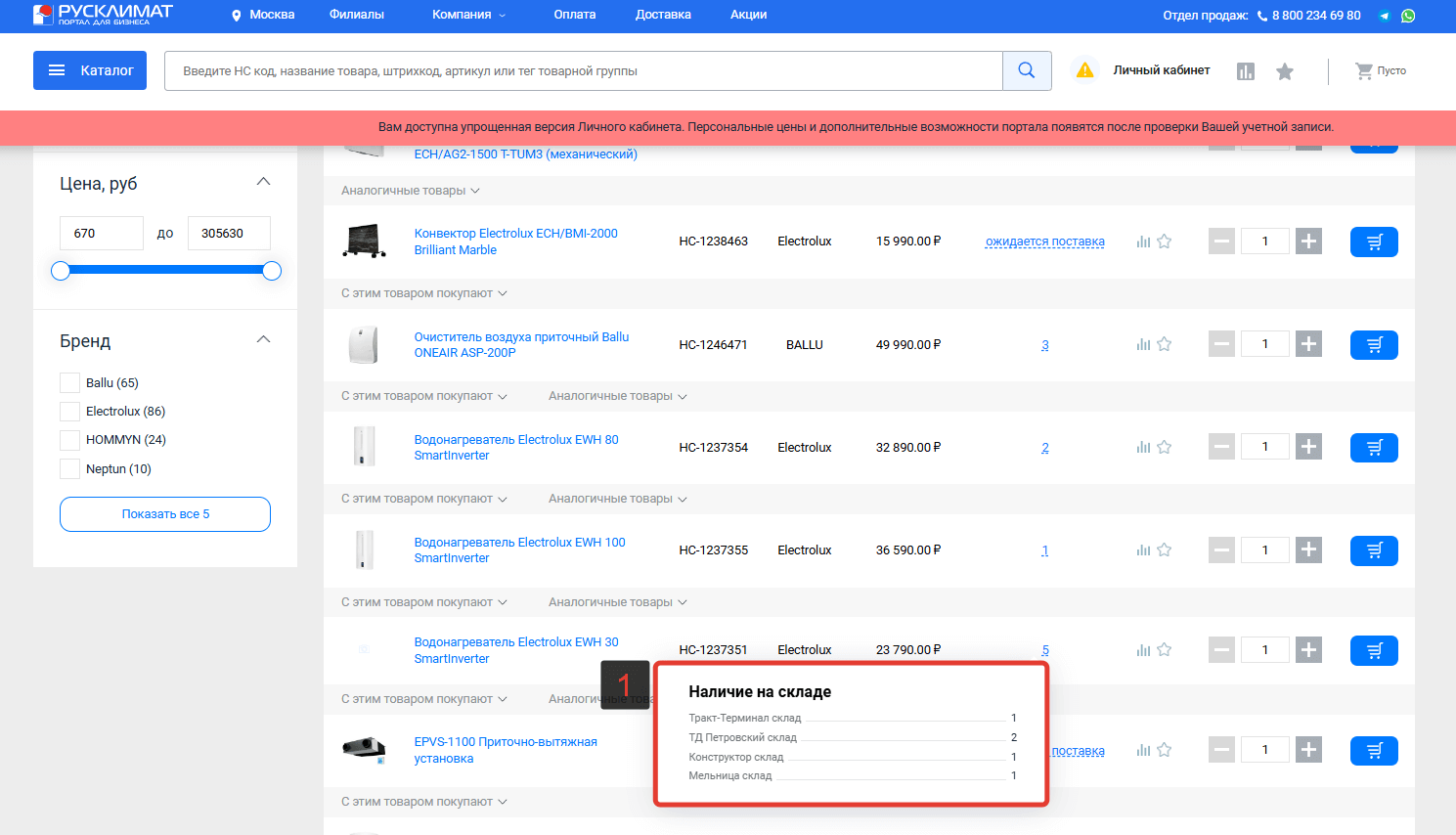Click the search magnifier button
The width and height of the screenshot is (1456, 835).
click(1027, 70)
